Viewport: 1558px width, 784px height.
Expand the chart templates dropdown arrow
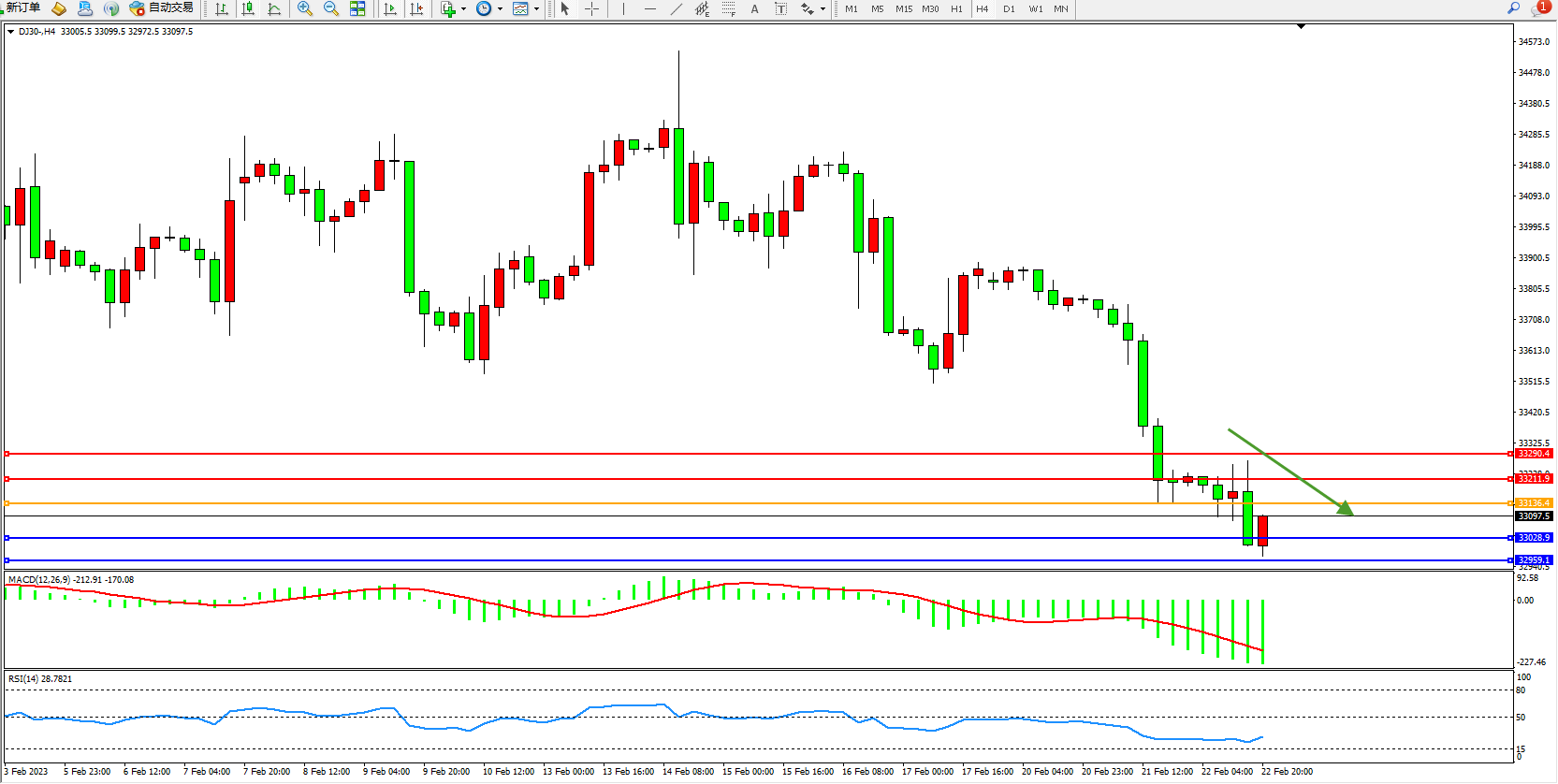(536, 9)
